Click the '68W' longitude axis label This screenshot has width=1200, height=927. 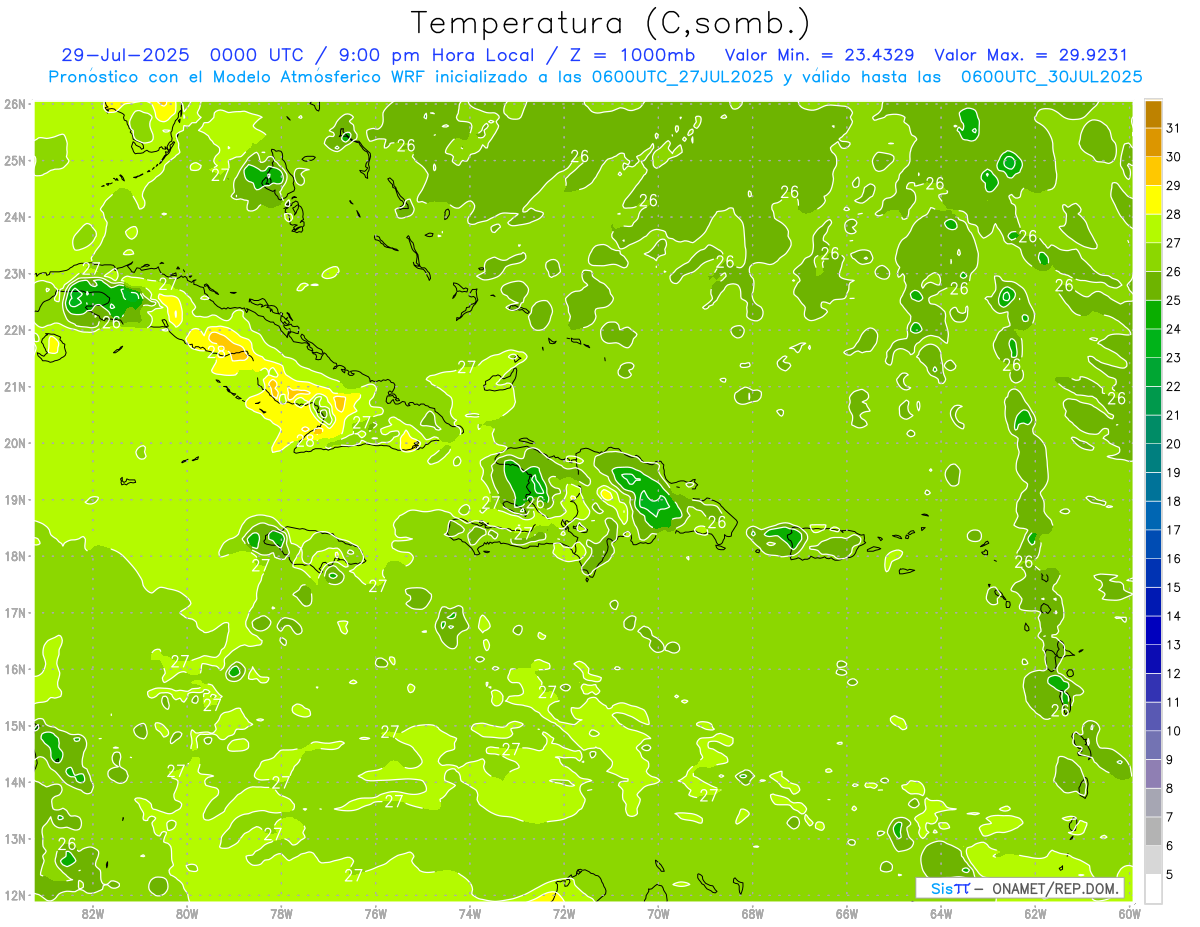point(753,913)
